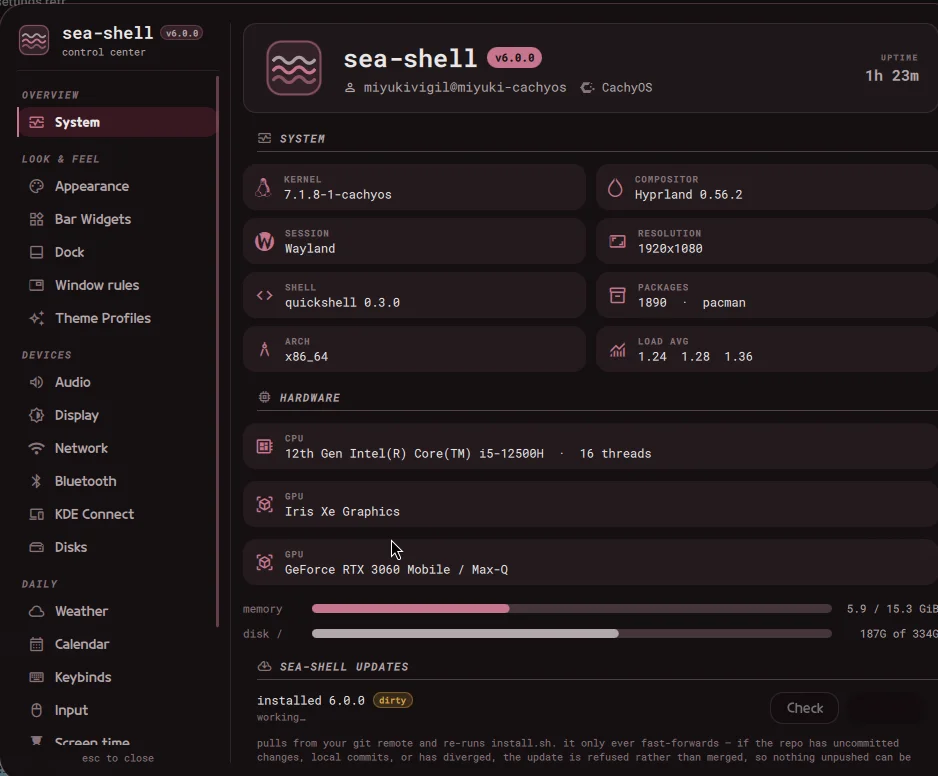Viewport: 938px width, 776px height.
Task: Click the Calendar icon
Action: point(36,644)
